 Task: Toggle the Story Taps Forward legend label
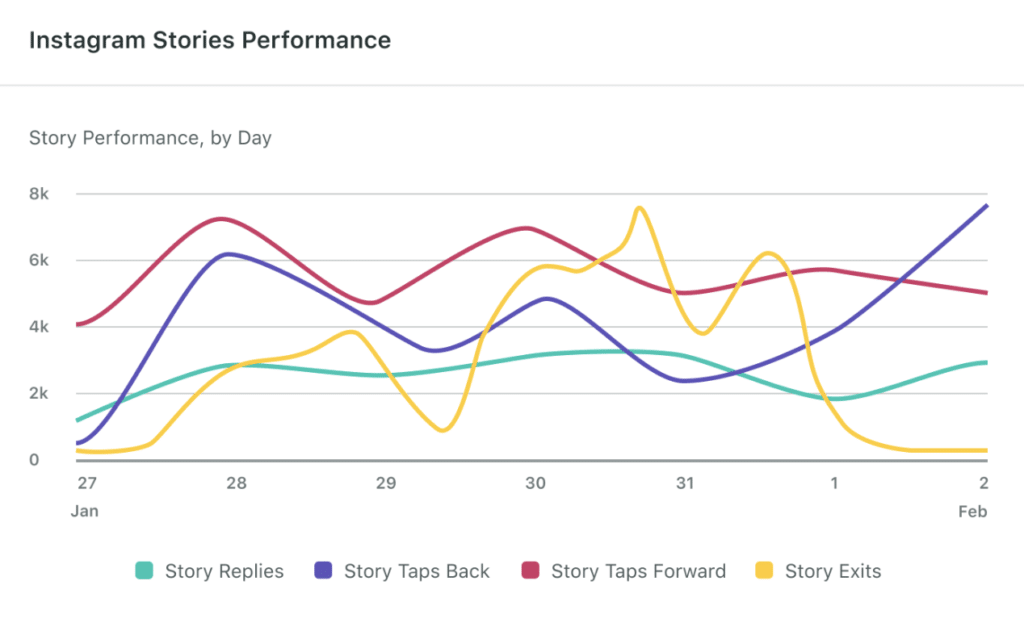click(x=638, y=572)
